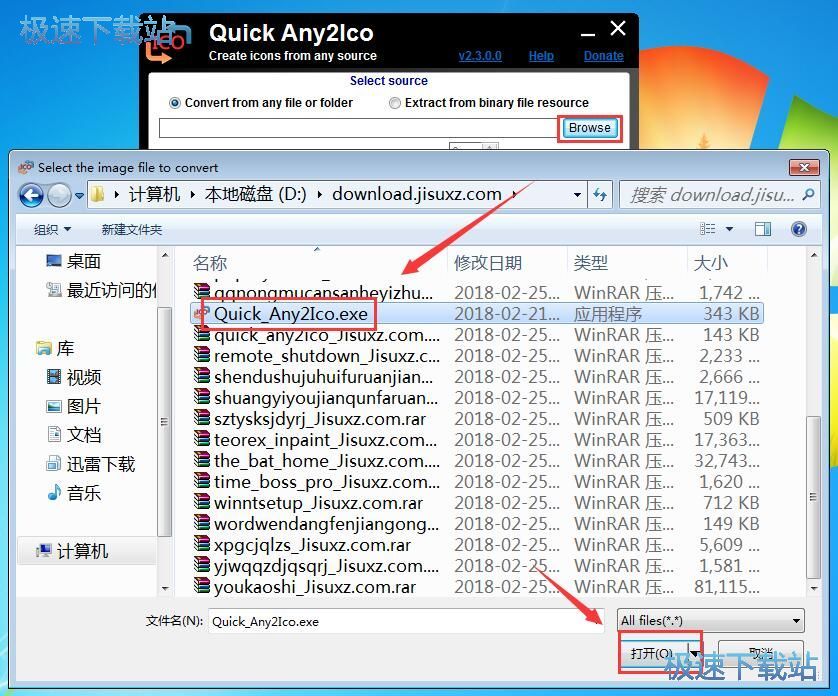The height and width of the screenshot is (696, 838).
Task: Select 音乐 library
Action: click(73, 493)
